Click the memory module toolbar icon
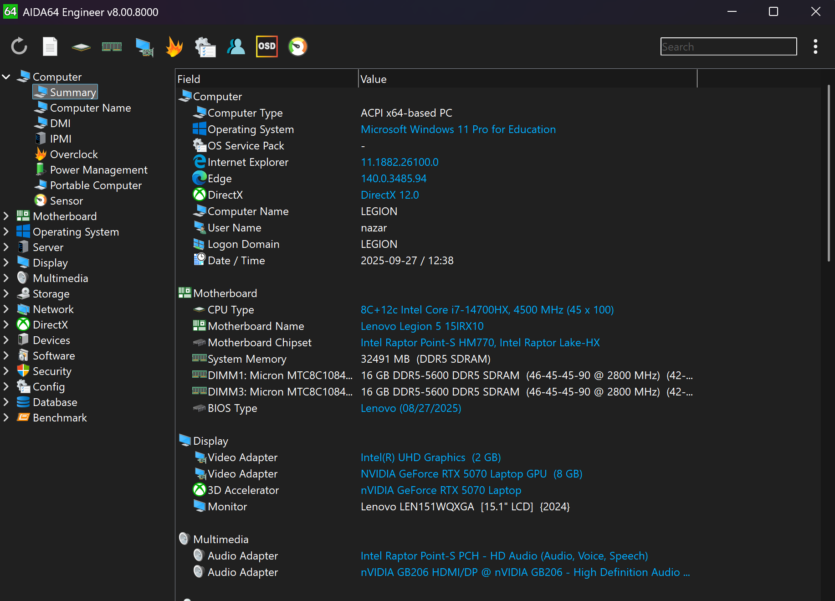 112,47
